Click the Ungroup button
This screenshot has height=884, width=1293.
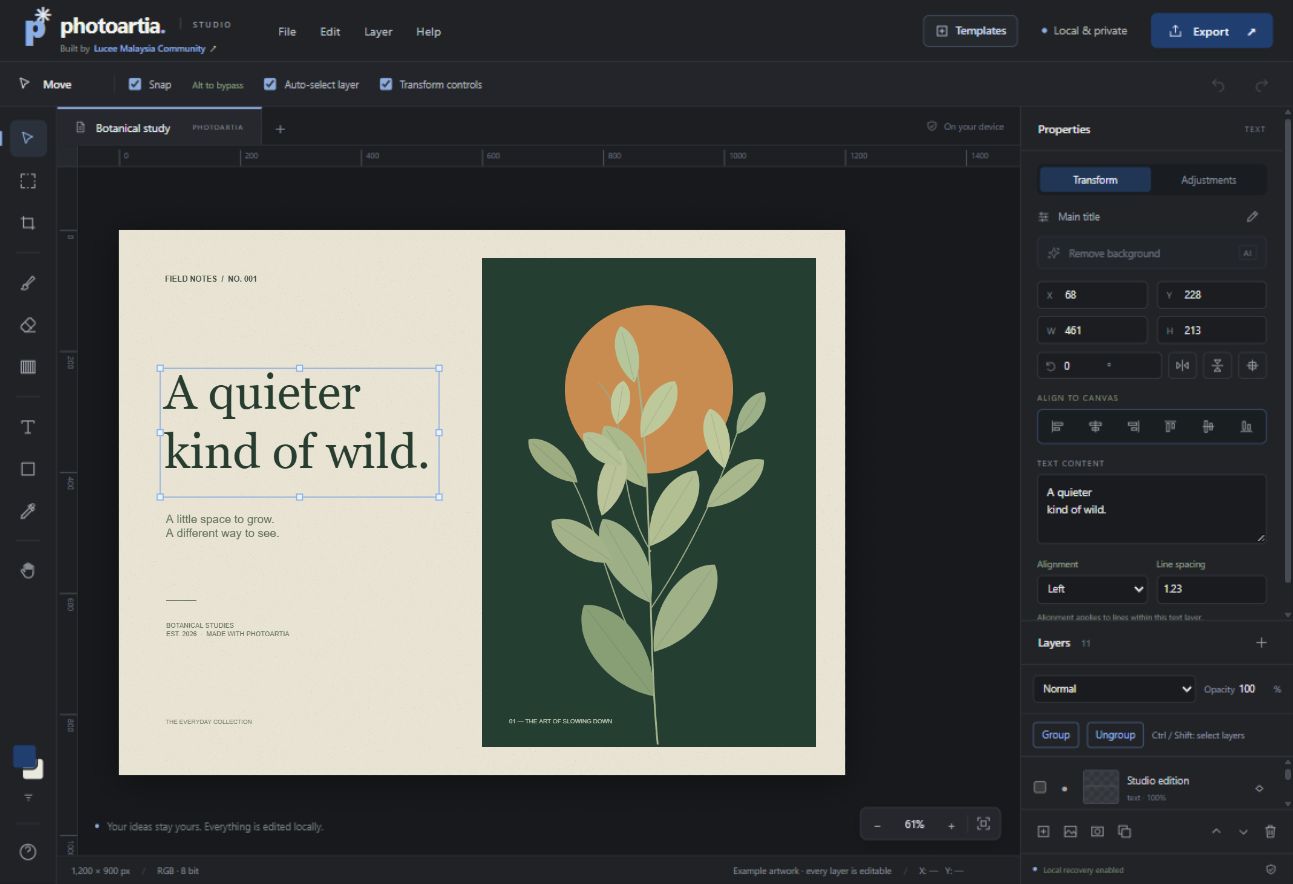(x=1115, y=735)
